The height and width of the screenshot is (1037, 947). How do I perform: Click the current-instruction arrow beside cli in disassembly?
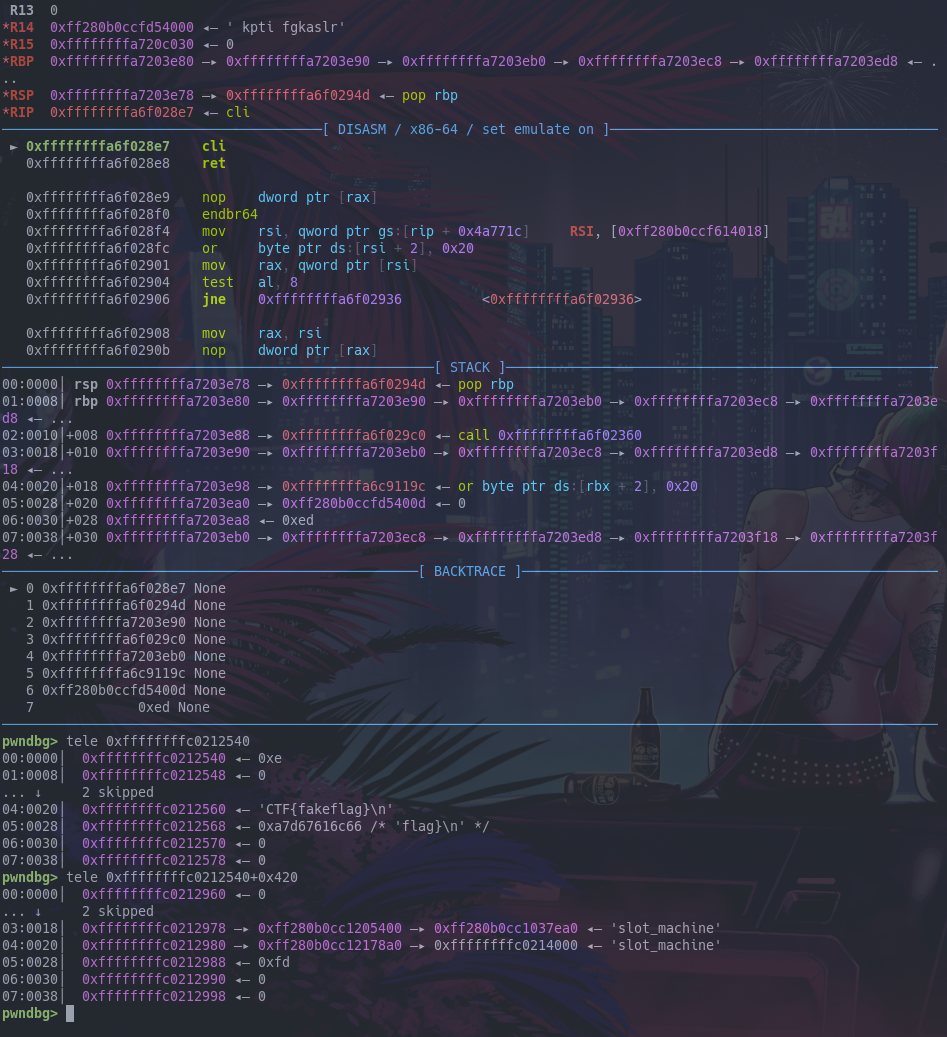coord(14,146)
